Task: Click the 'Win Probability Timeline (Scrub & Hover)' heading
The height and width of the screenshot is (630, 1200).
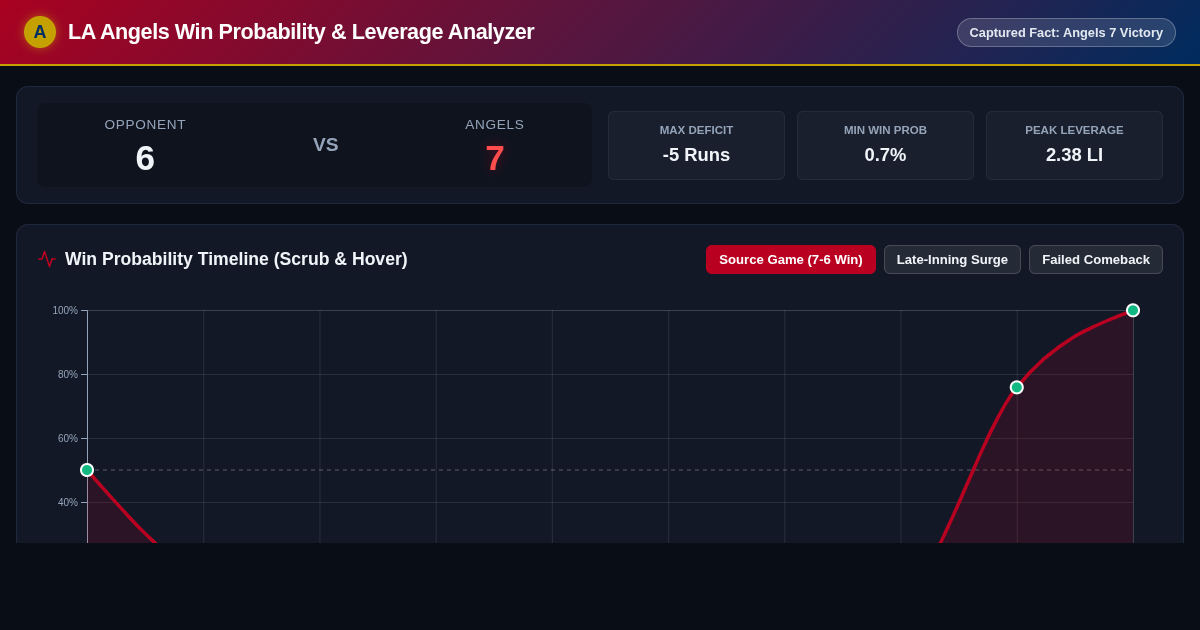Action: (236, 259)
